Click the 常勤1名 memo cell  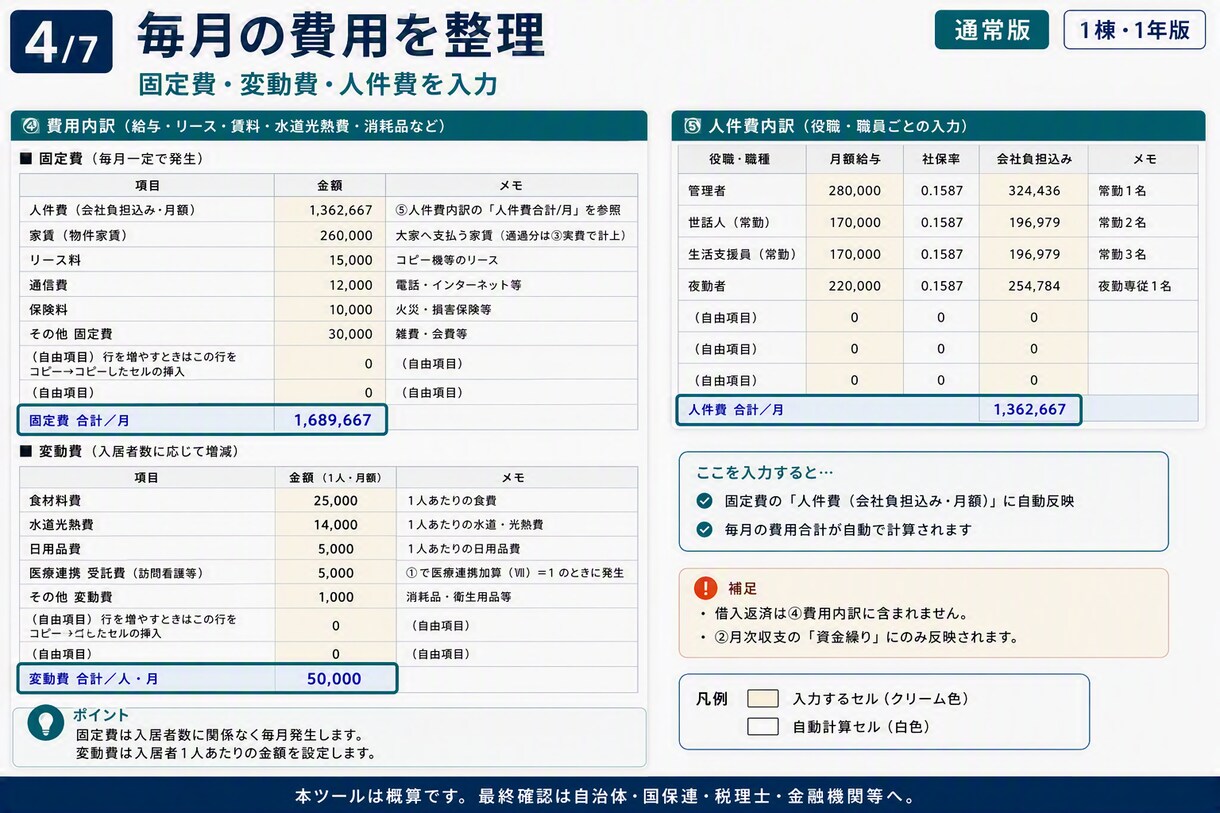tap(1143, 190)
